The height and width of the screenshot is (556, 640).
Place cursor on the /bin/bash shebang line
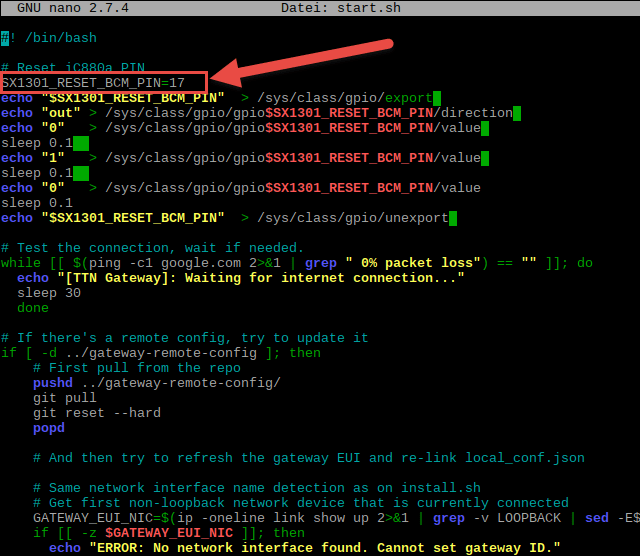click(x=50, y=37)
